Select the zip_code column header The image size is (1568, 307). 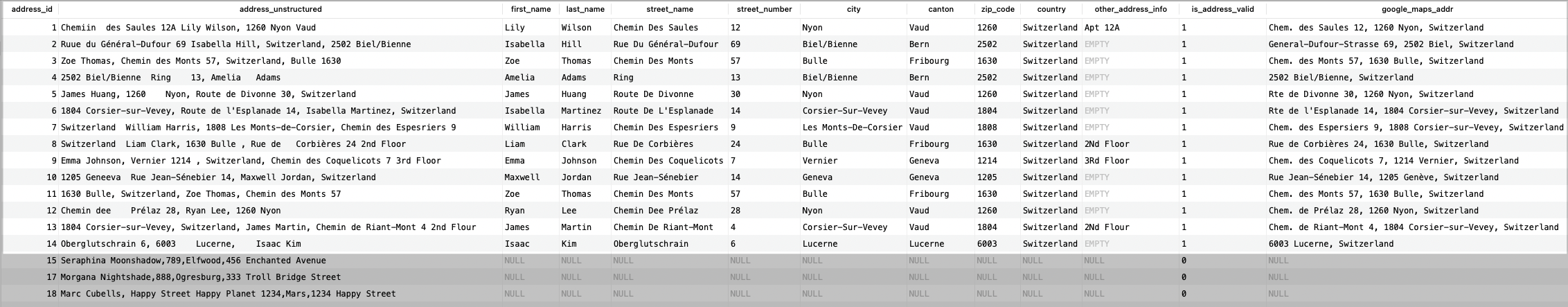[x=997, y=10]
